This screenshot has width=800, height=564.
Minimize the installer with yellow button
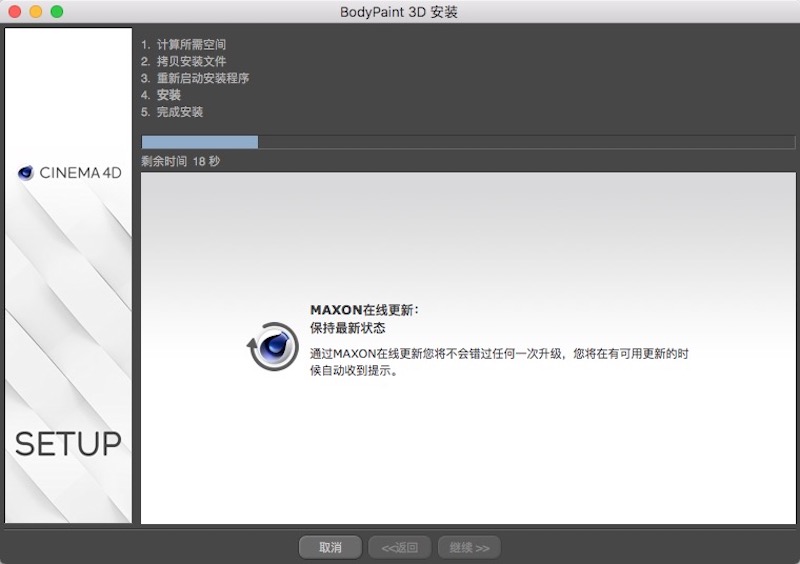(x=36, y=11)
